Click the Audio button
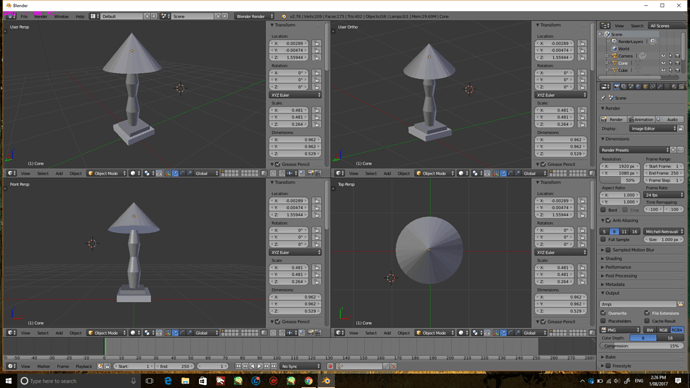The height and width of the screenshot is (388, 690). 670,119
